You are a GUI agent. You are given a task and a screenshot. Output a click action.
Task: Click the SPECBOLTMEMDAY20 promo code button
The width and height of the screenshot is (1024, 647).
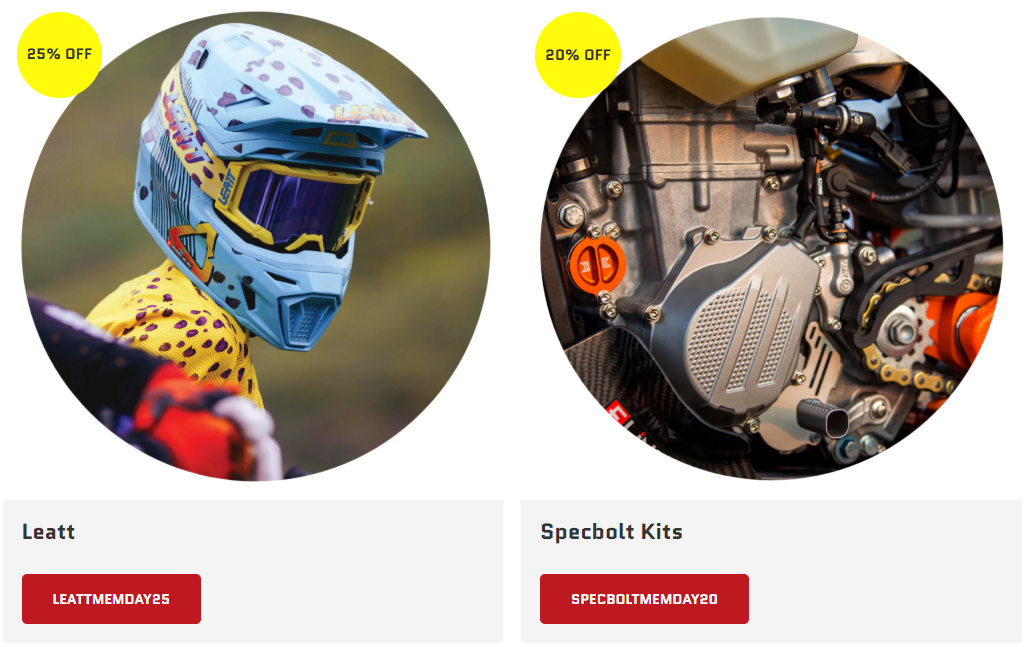tap(644, 599)
